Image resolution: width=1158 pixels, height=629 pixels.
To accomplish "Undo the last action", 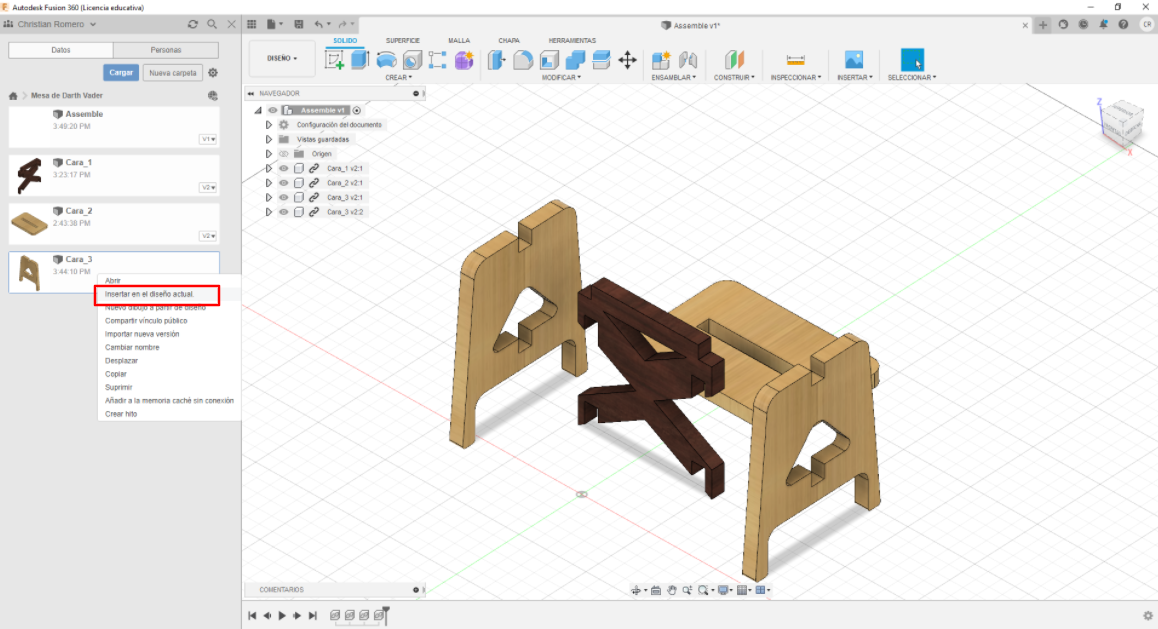I will (318, 24).
